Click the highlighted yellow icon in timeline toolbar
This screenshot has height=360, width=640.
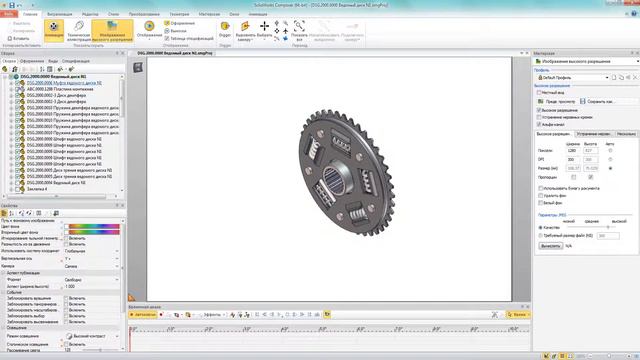tap(327, 314)
